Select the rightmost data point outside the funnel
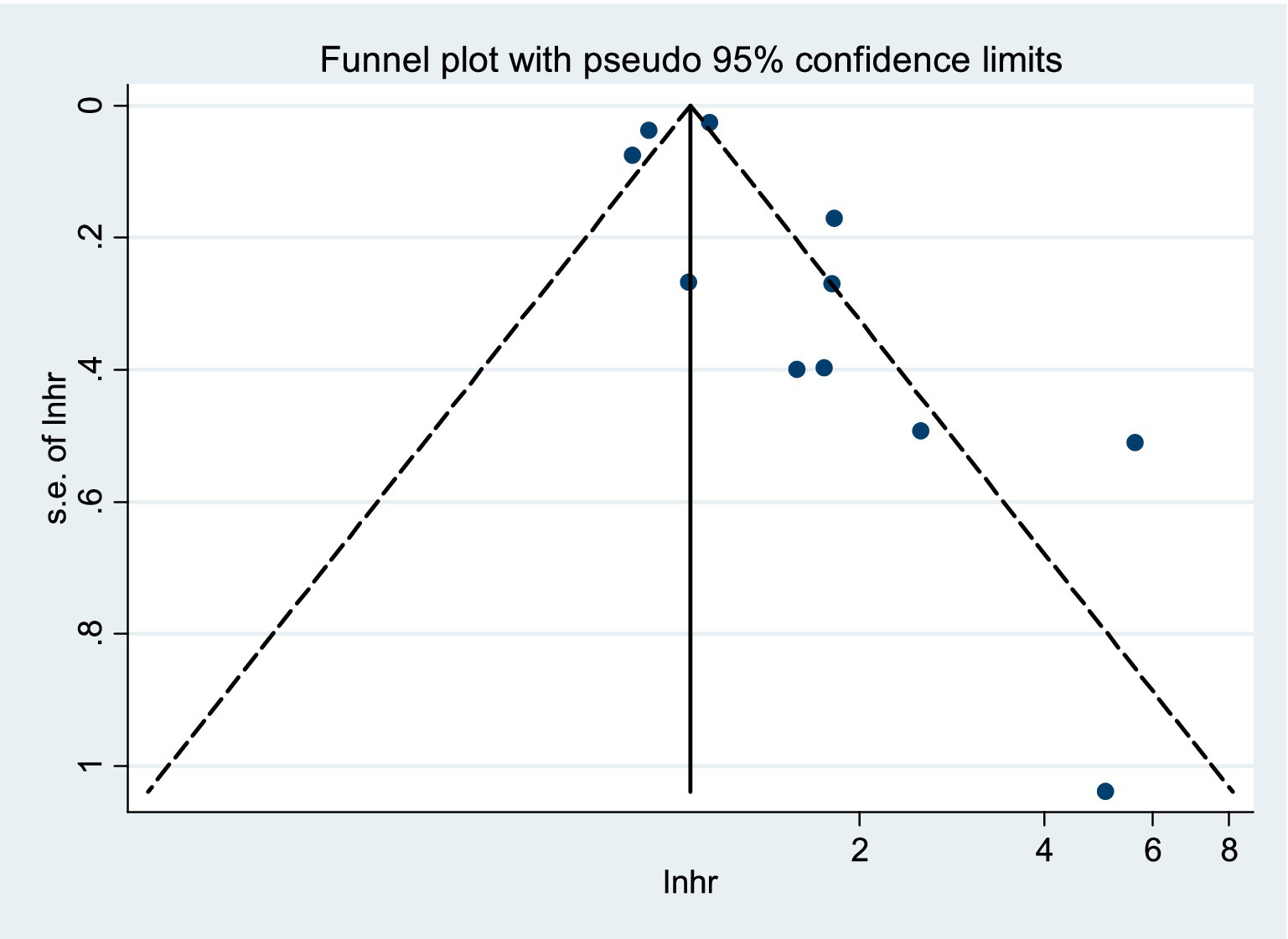This screenshot has height=939, width=1288. click(x=1135, y=442)
